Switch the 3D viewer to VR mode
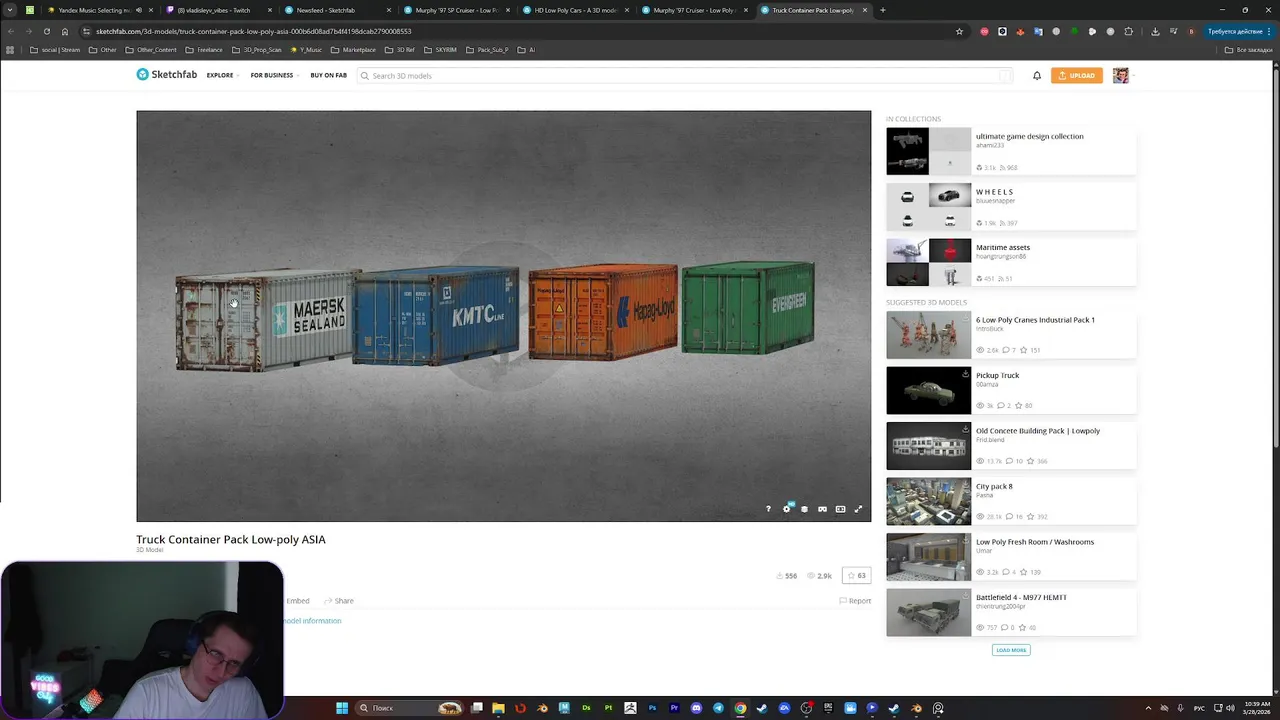Screen dimensions: 1280x720 click(x=822, y=509)
